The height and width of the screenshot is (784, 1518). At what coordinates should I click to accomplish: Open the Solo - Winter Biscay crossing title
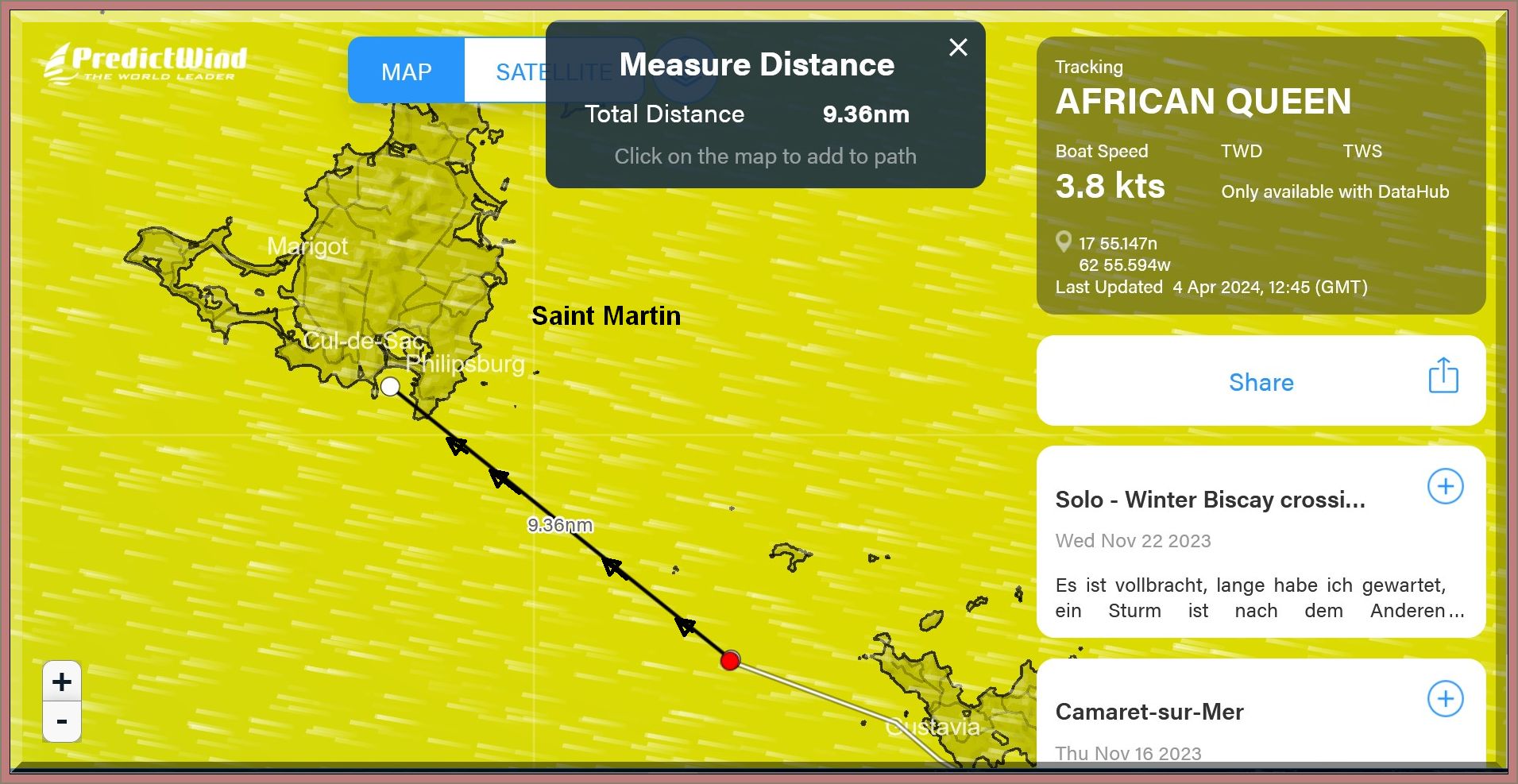pos(1209,500)
